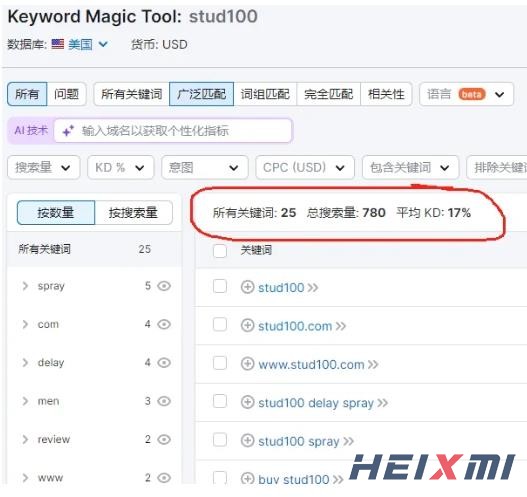Check the box for www.stud100.com row
The height and width of the screenshot is (497, 527).
[220, 363]
